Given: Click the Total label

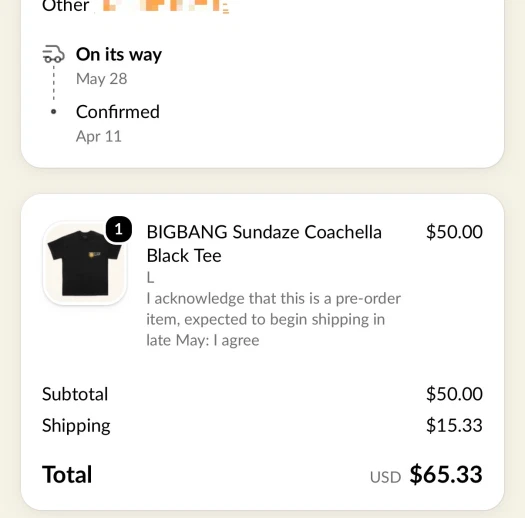Looking at the screenshot, I should tap(67, 474).
